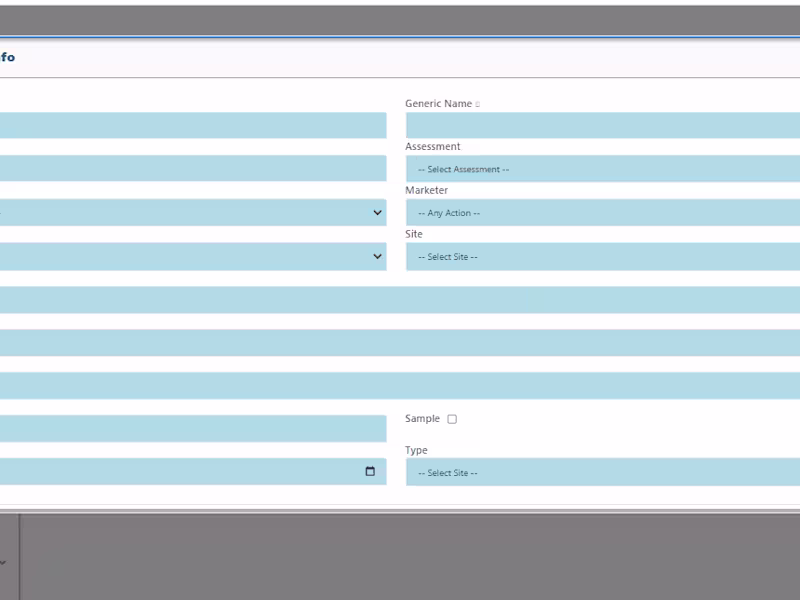Open the Marketer Any Action dropdown
Image resolution: width=800 pixels, height=600 pixels.
click(603, 213)
